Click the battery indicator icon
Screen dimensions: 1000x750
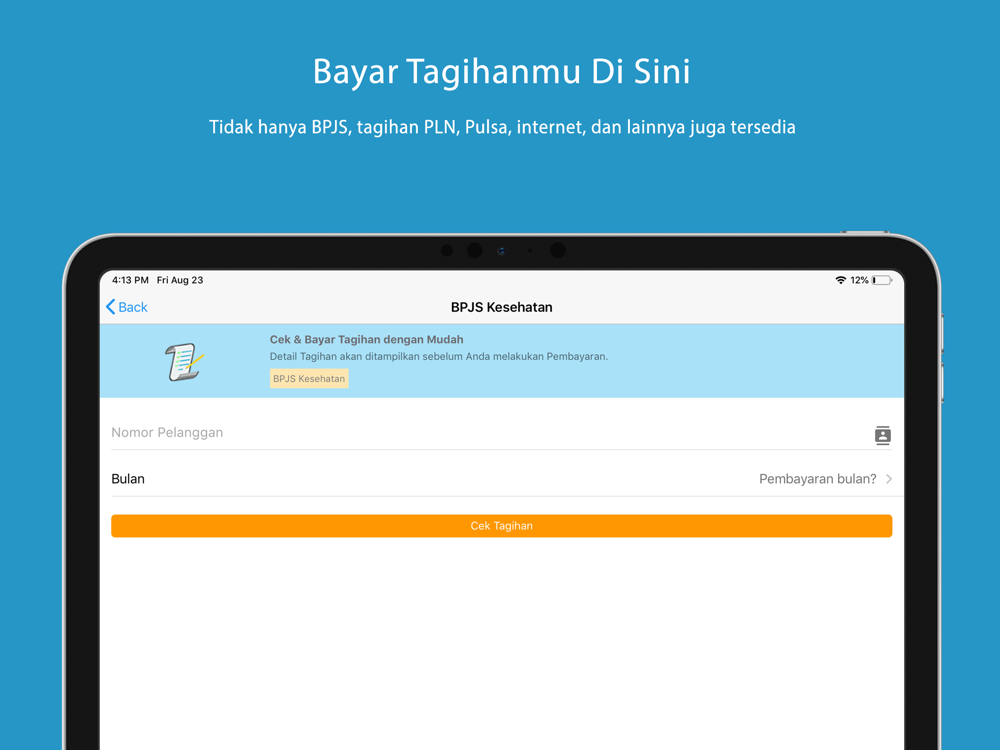(882, 280)
